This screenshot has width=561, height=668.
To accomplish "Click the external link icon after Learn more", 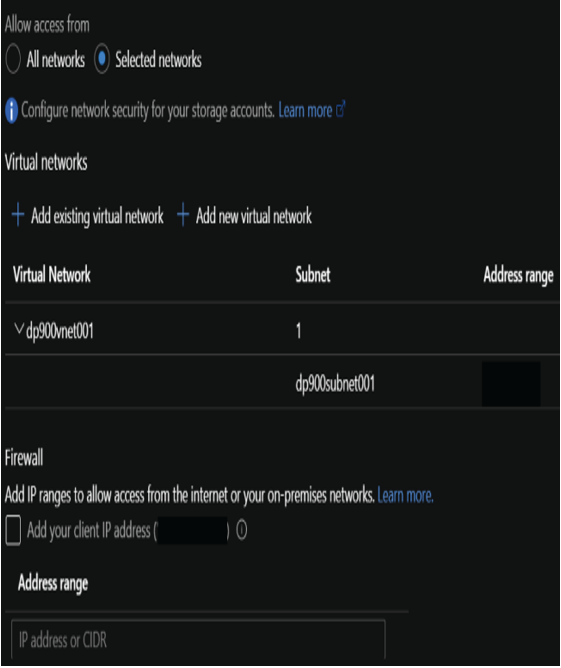I will 340,109.
